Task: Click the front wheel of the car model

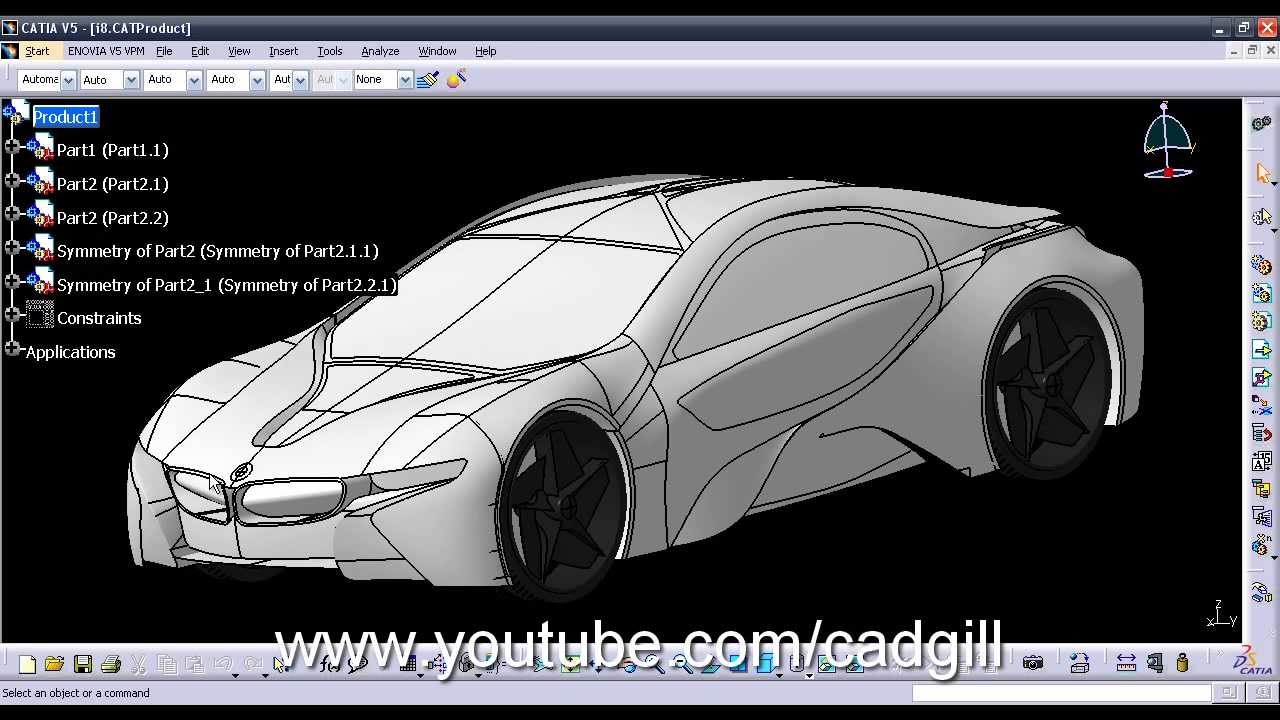Action: pos(566,507)
